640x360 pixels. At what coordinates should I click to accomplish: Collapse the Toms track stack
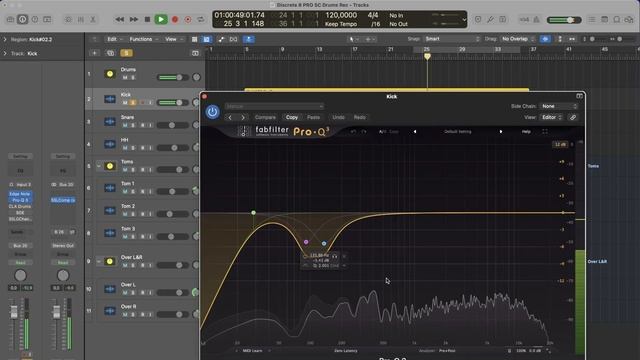pos(98,166)
